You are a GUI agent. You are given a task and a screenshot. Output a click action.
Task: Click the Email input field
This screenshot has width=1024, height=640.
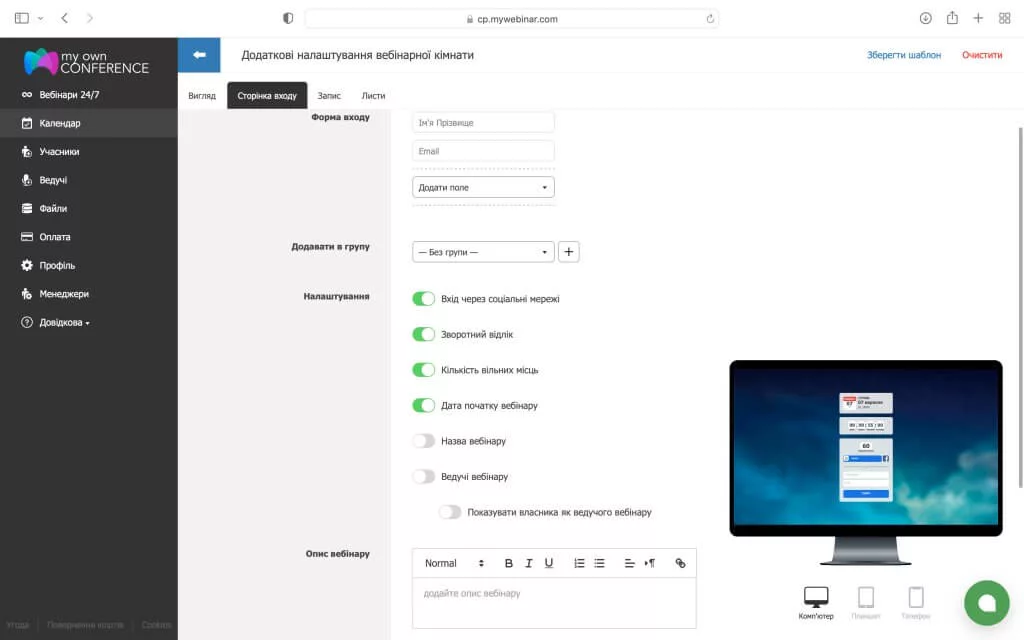point(483,151)
